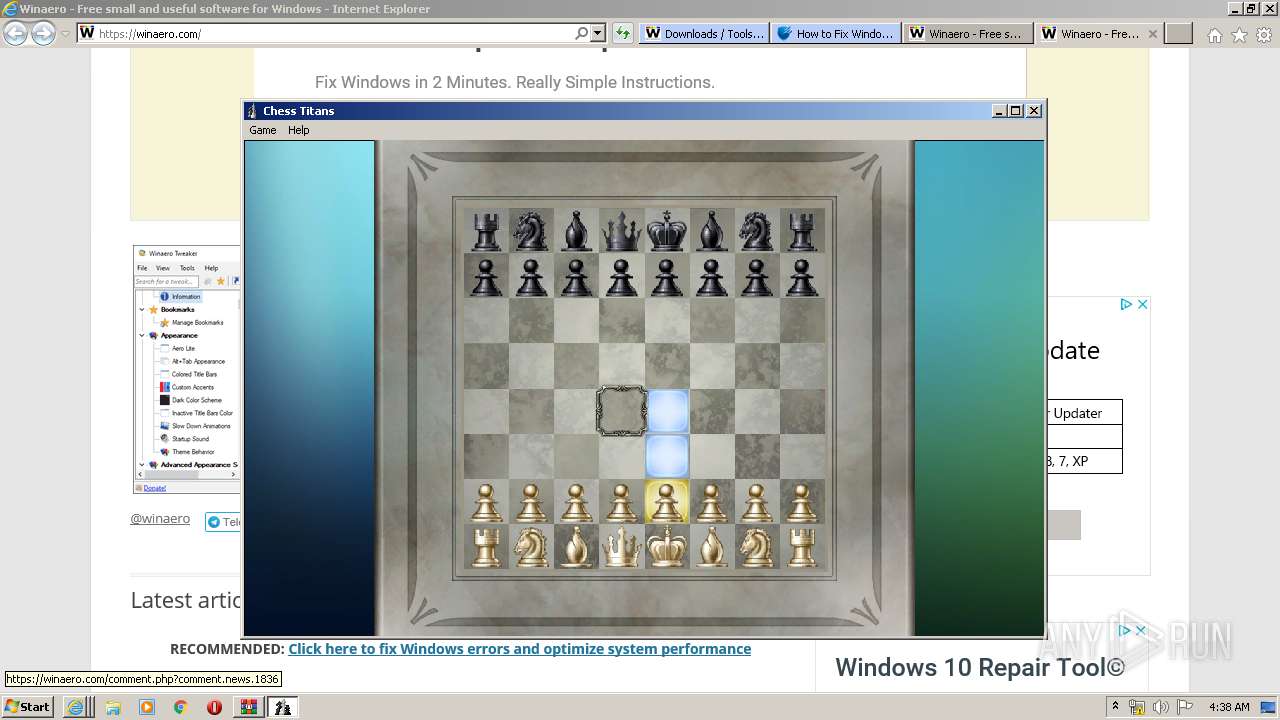Image resolution: width=1280 pixels, height=720 pixels.
Task: Click the black pawn on e7
Action: (x=667, y=276)
